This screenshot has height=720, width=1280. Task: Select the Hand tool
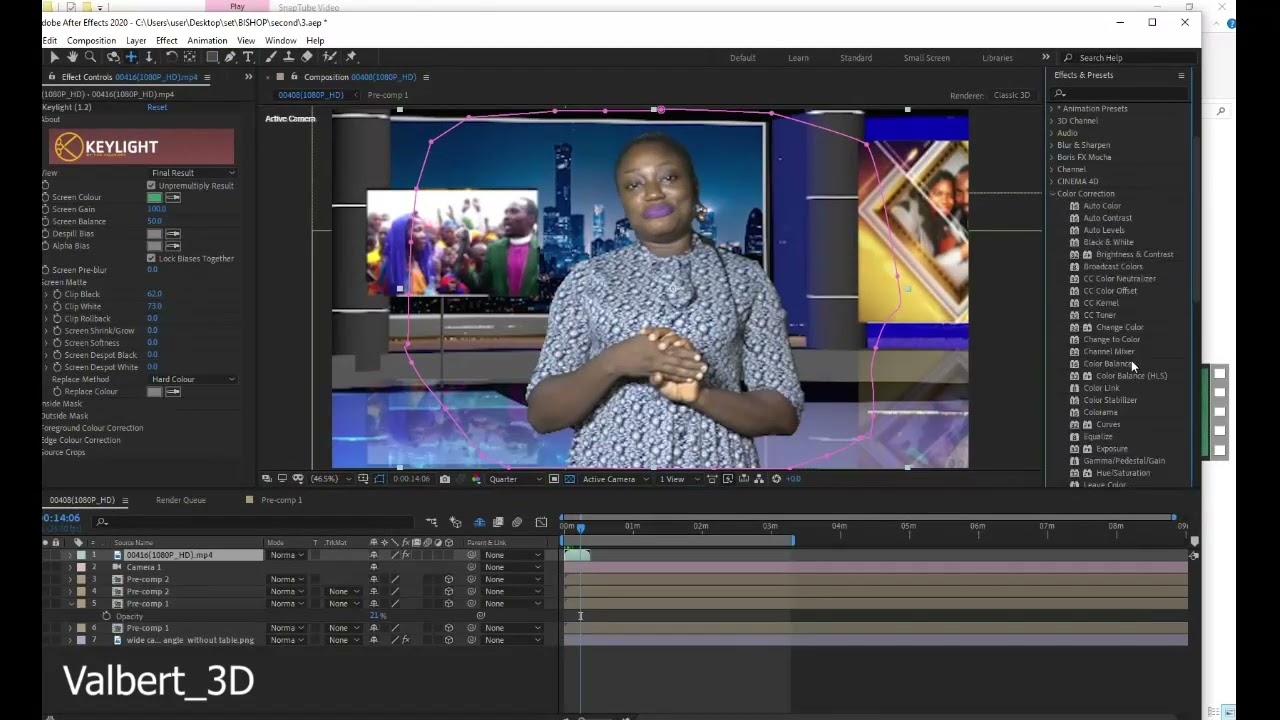[x=72, y=57]
